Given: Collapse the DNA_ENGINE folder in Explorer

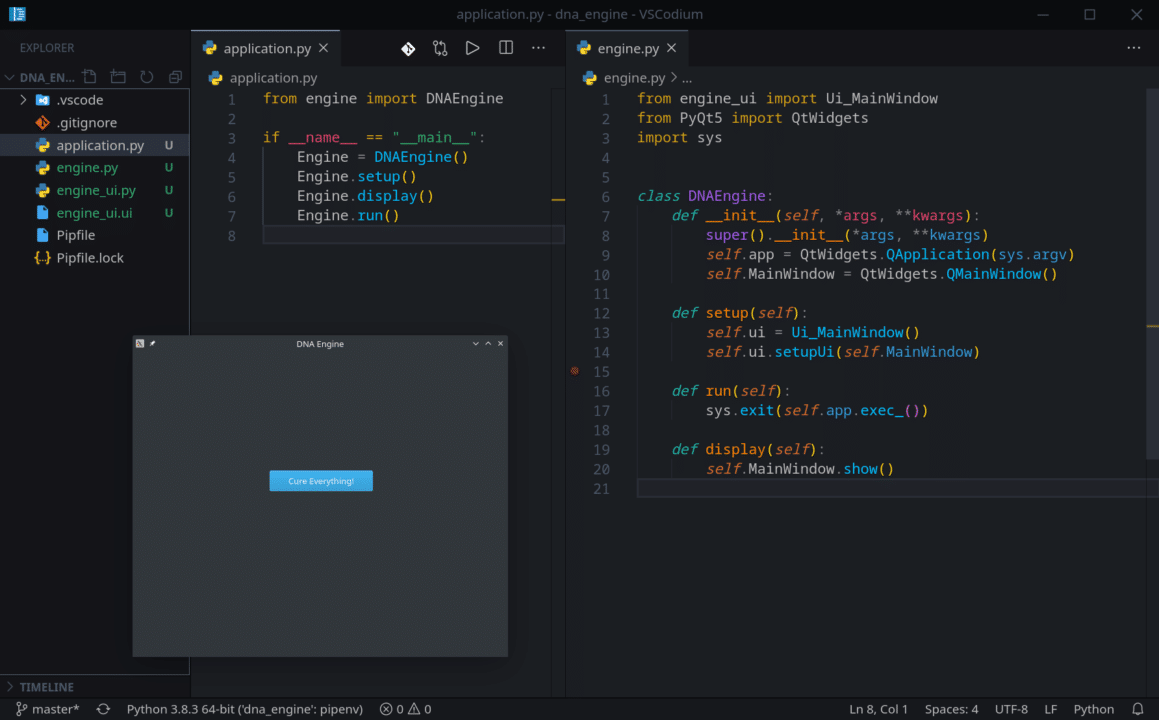Looking at the screenshot, I should click(x=9, y=76).
